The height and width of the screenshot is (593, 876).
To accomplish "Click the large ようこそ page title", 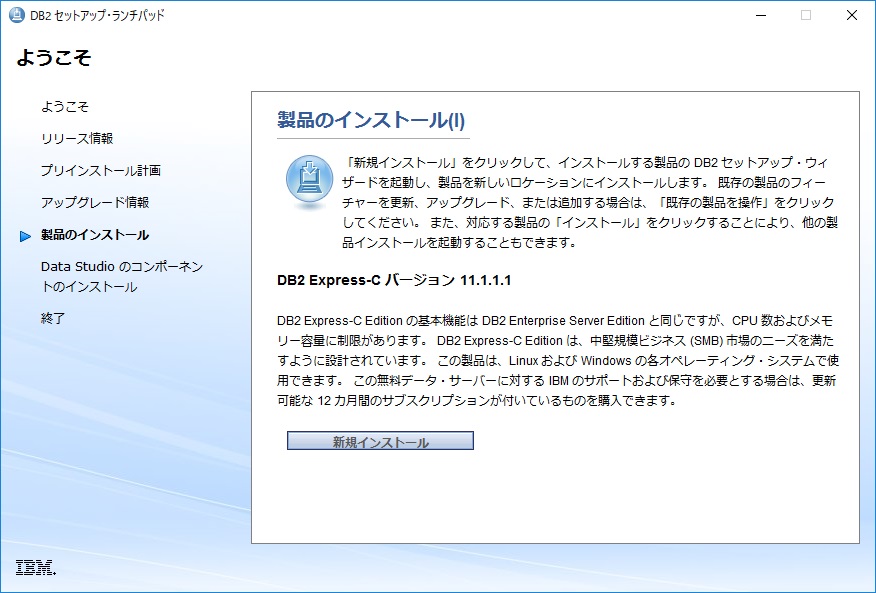I will [x=54, y=58].
